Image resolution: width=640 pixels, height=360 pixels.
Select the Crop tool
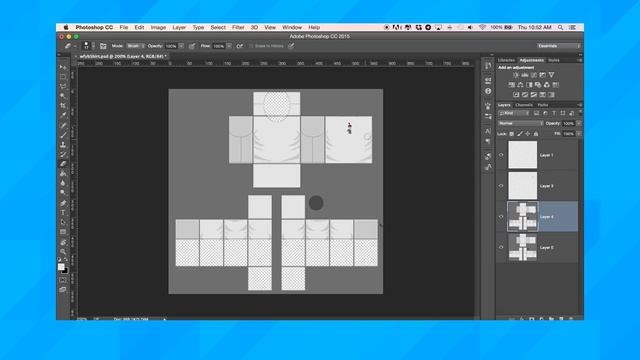pyautogui.click(x=63, y=106)
